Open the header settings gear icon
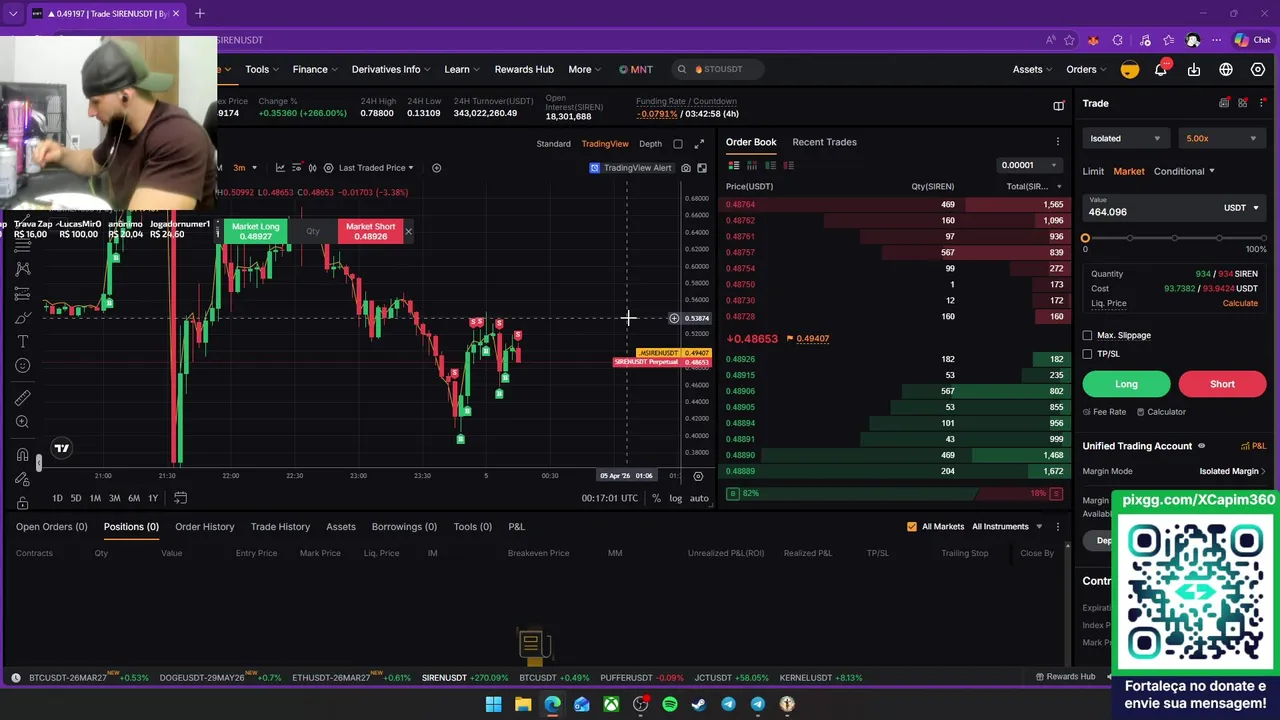The height and width of the screenshot is (720, 1280). pos(1258,70)
